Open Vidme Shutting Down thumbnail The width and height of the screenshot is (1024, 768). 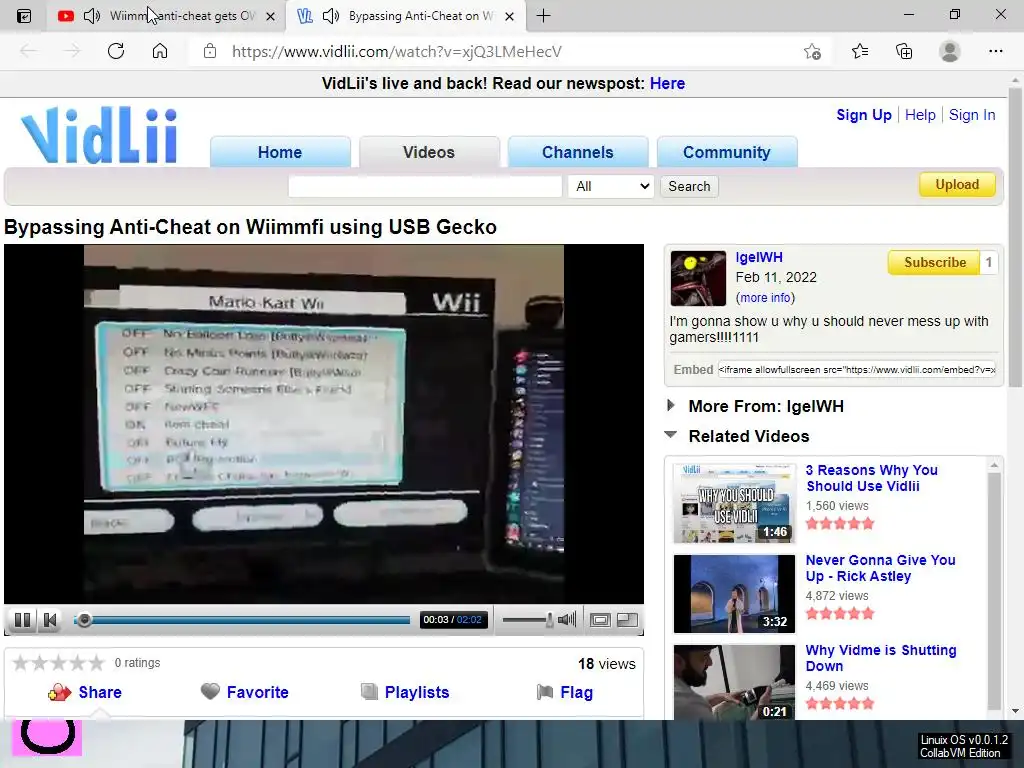tap(734, 682)
